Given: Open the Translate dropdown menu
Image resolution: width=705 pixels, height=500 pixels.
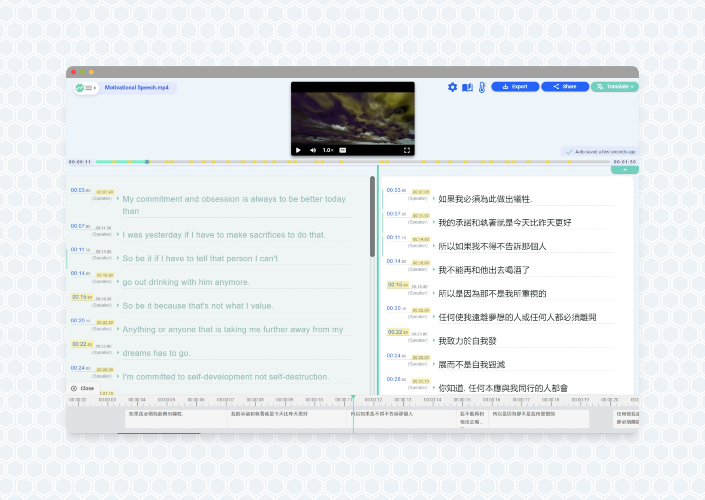Looking at the screenshot, I should coord(615,87).
